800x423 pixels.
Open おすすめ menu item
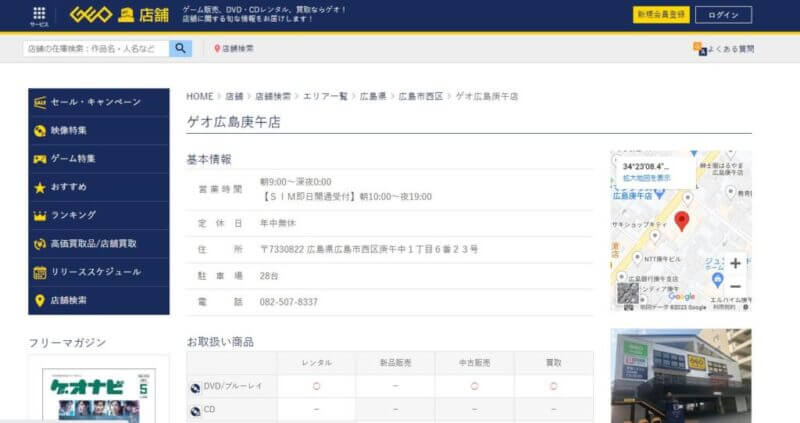coord(99,187)
